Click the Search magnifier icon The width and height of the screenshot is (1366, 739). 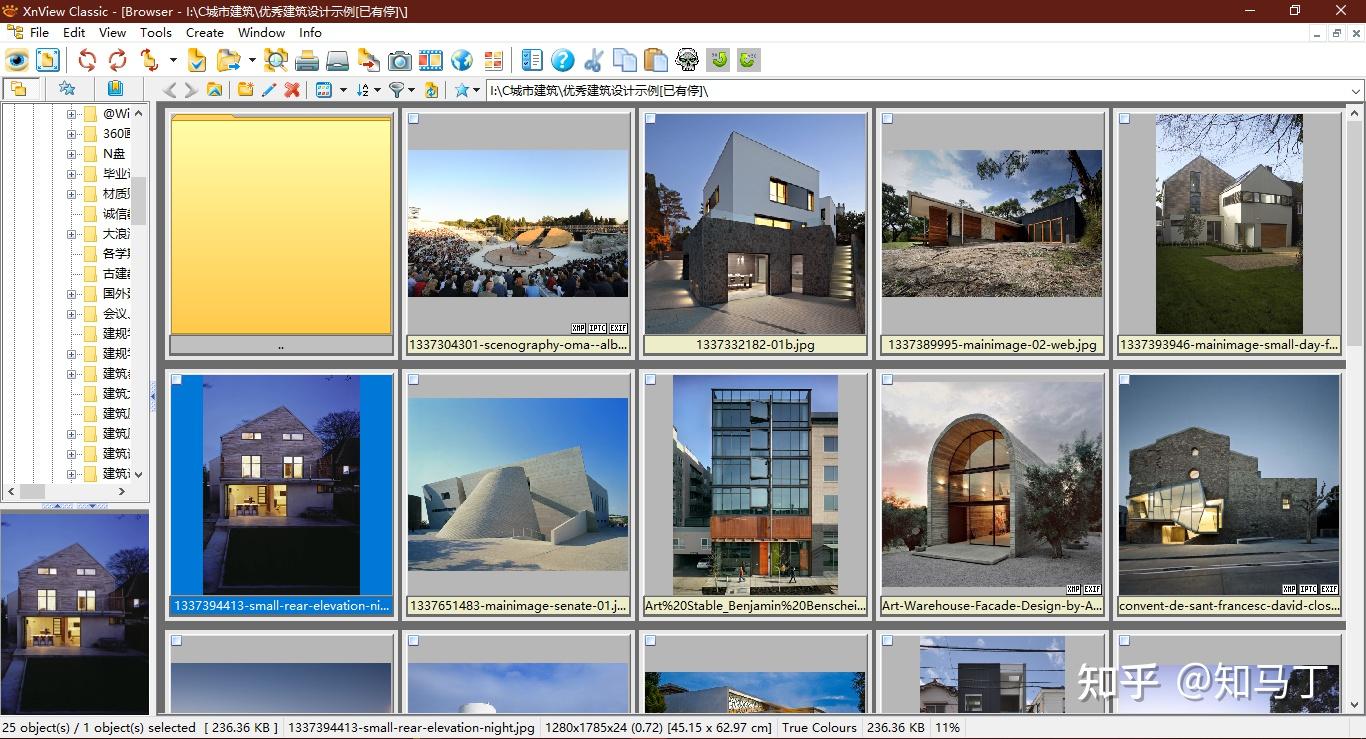[276, 60]
